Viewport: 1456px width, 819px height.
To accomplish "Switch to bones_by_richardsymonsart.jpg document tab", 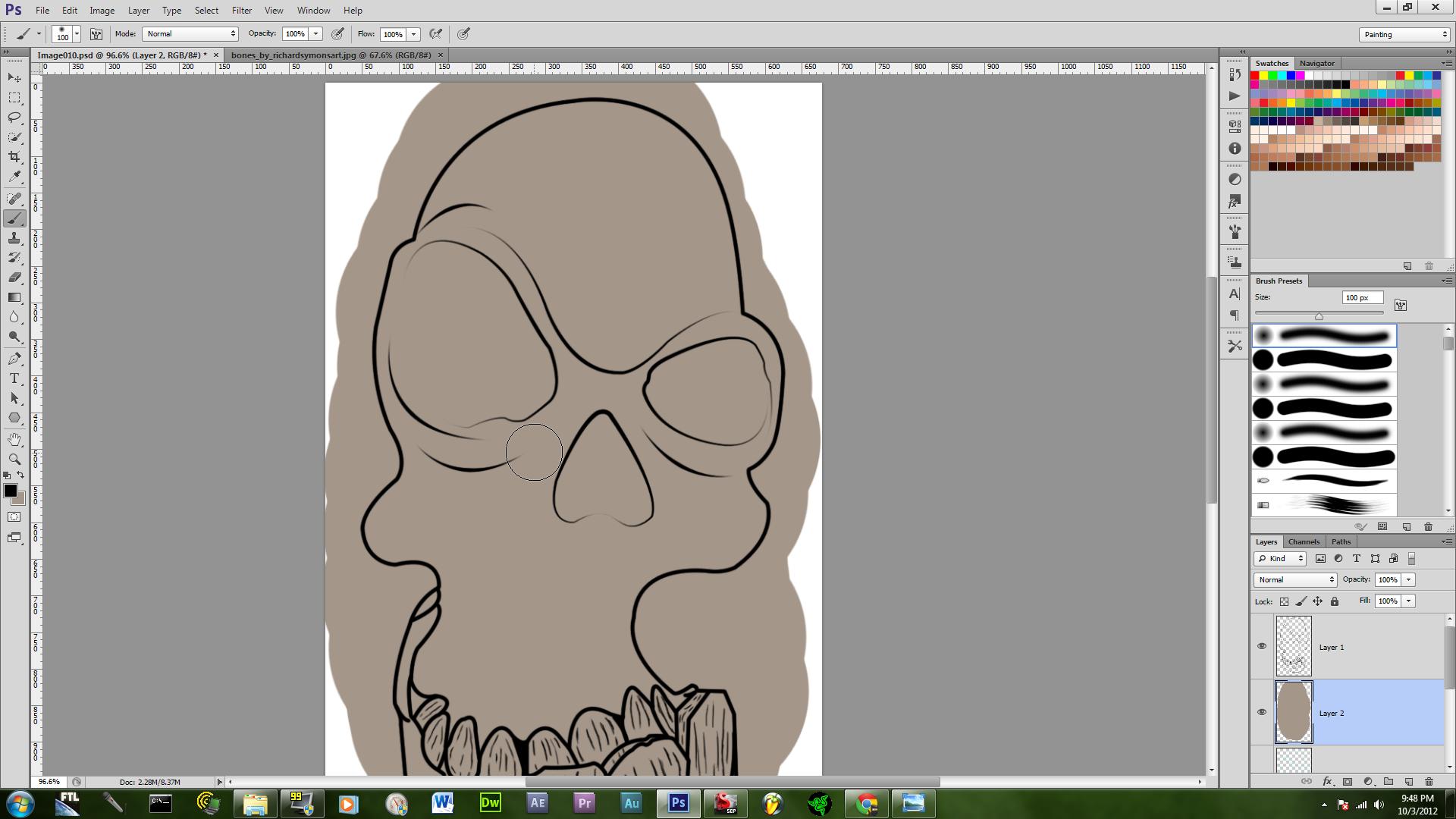I will coord(331,55).
